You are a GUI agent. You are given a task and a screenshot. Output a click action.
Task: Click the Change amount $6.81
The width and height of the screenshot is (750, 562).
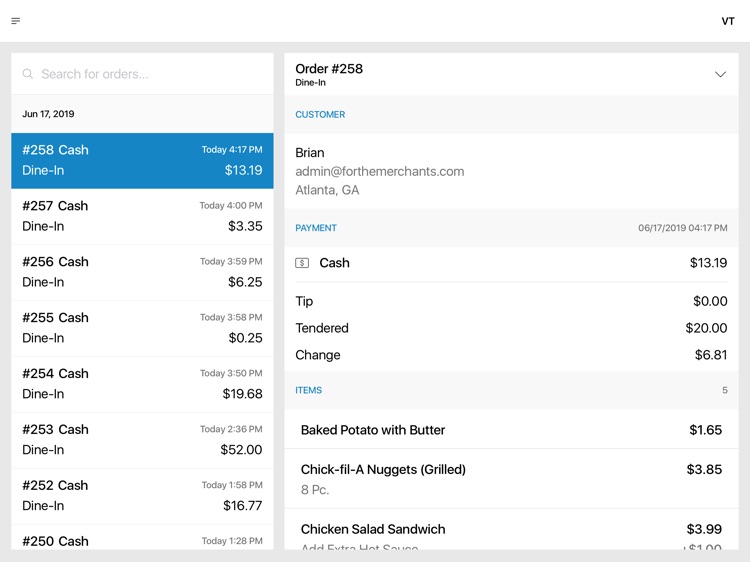coord(711,355)
